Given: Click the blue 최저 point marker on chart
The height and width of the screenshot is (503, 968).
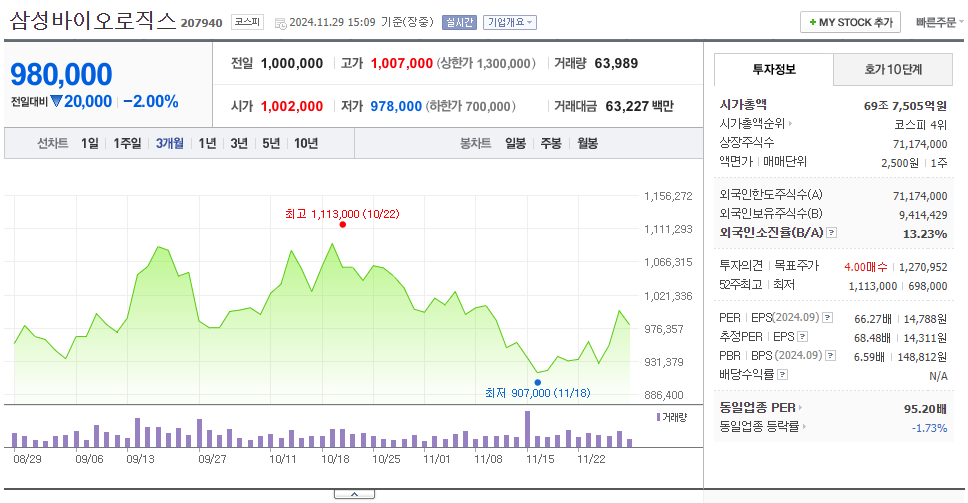Looking at the screenshot, I should pyautogui.click(x=538, y=383).
